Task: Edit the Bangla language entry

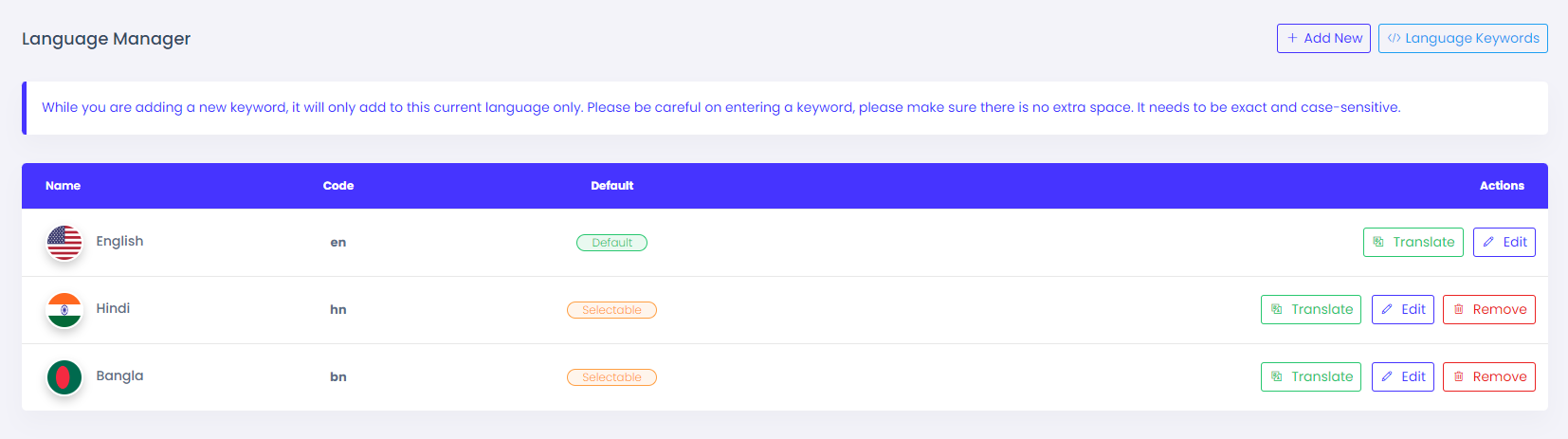Action: tap(1403, 376)
